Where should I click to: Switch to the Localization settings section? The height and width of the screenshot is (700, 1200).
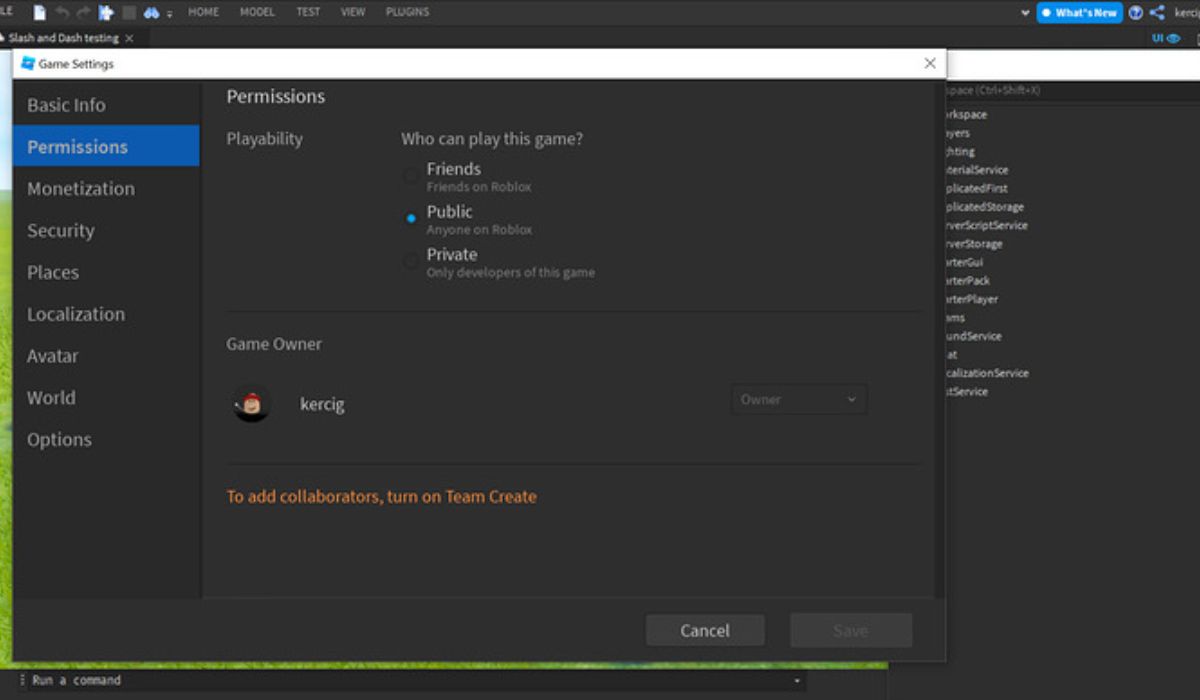106,314
